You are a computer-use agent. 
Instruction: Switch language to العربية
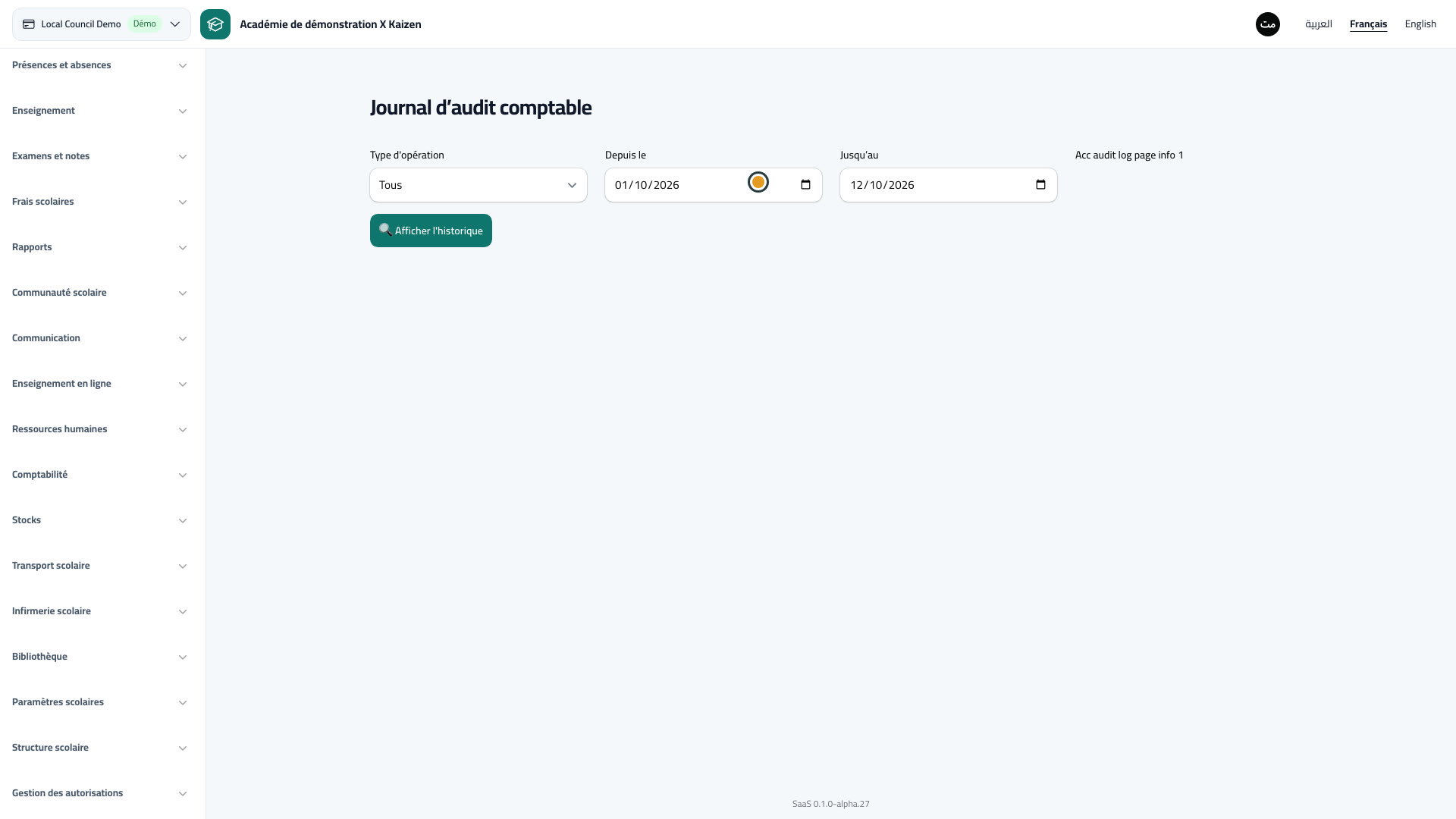(1319, 24)
